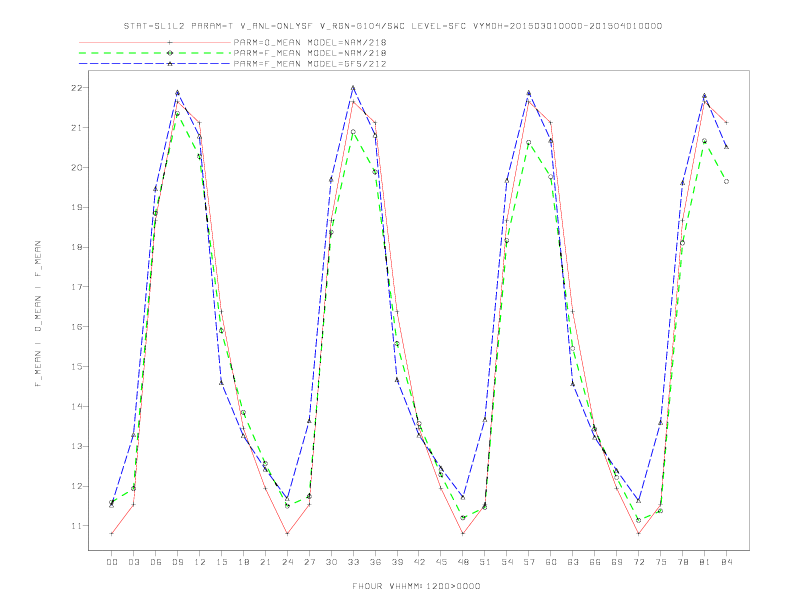Select legend label PARM=F_MEAN MODEL=GFS/212
Screen dimensions: 792x612
[x=310, y=64]
